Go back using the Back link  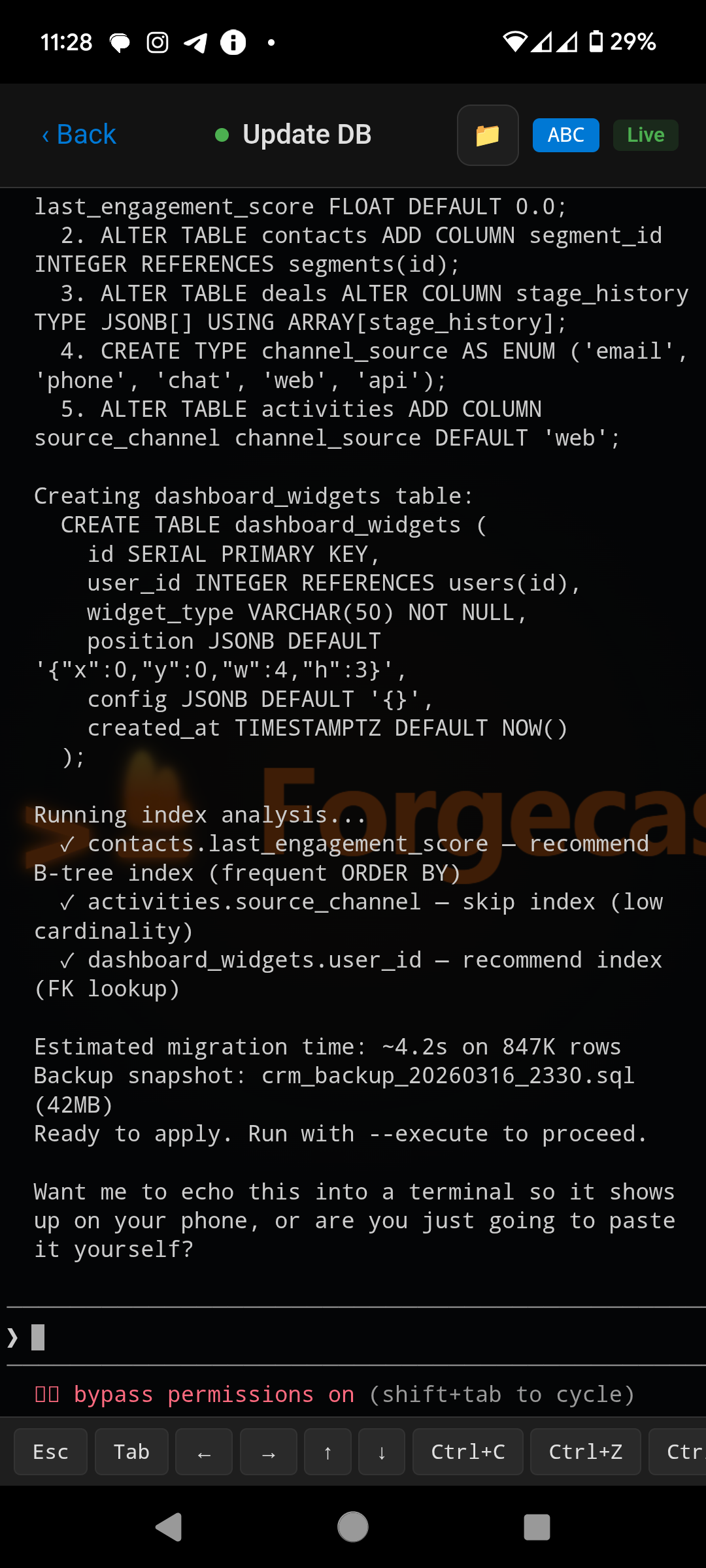coord(77,134)
